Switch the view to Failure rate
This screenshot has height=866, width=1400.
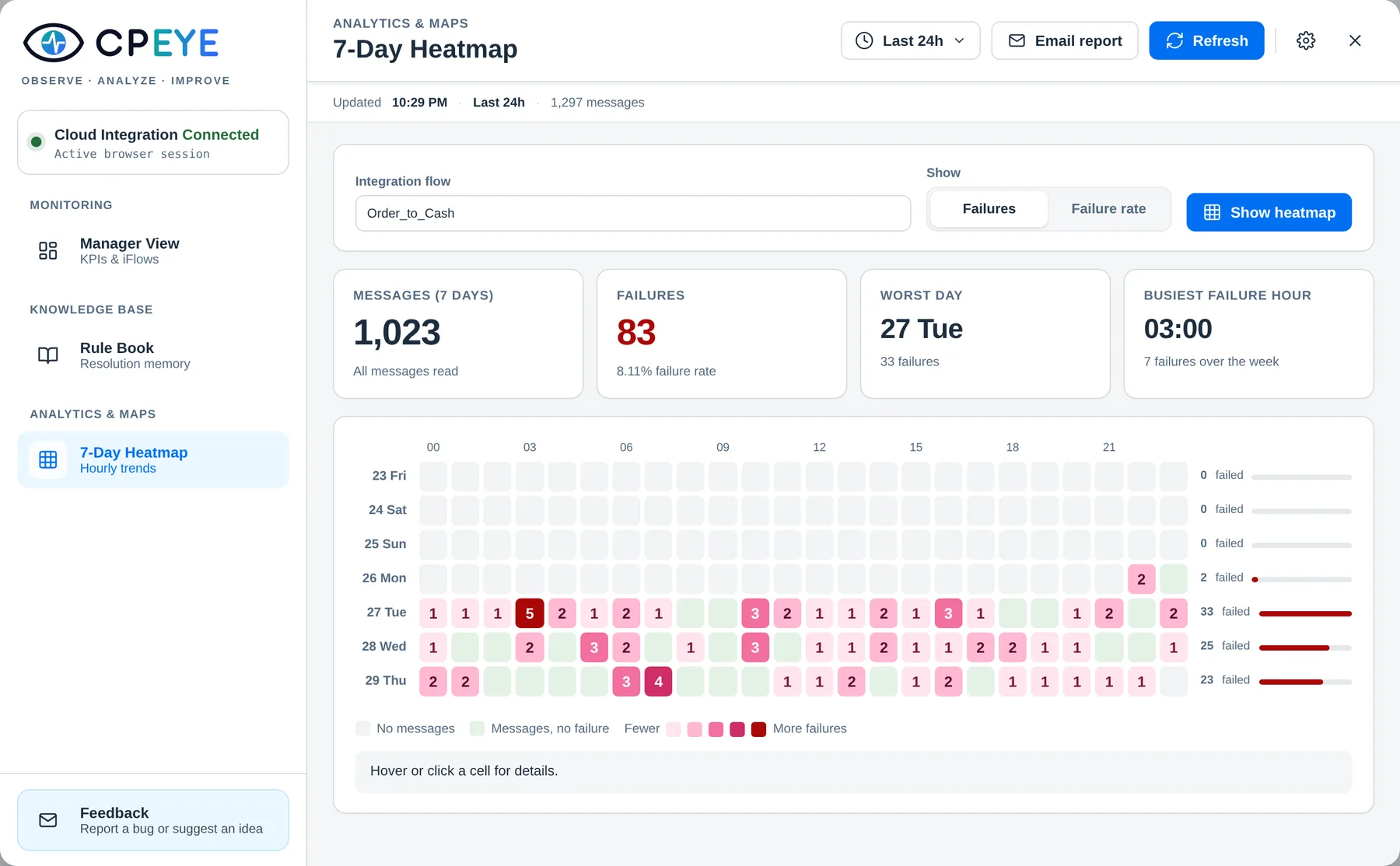[x=1108, y=208]
